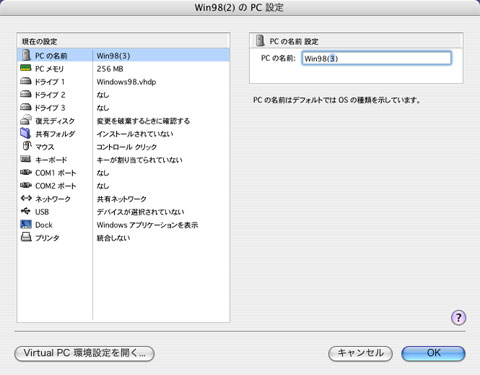This screenshot has width=480, height=375.
Task: Click the Windows アプリケーションを表示 value
Action: point(147,225)
